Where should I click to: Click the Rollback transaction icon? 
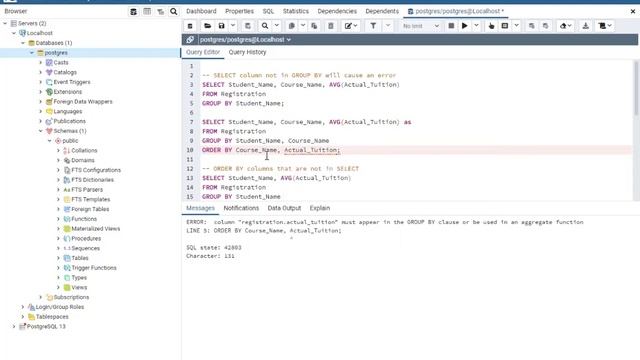pos(545,26)
